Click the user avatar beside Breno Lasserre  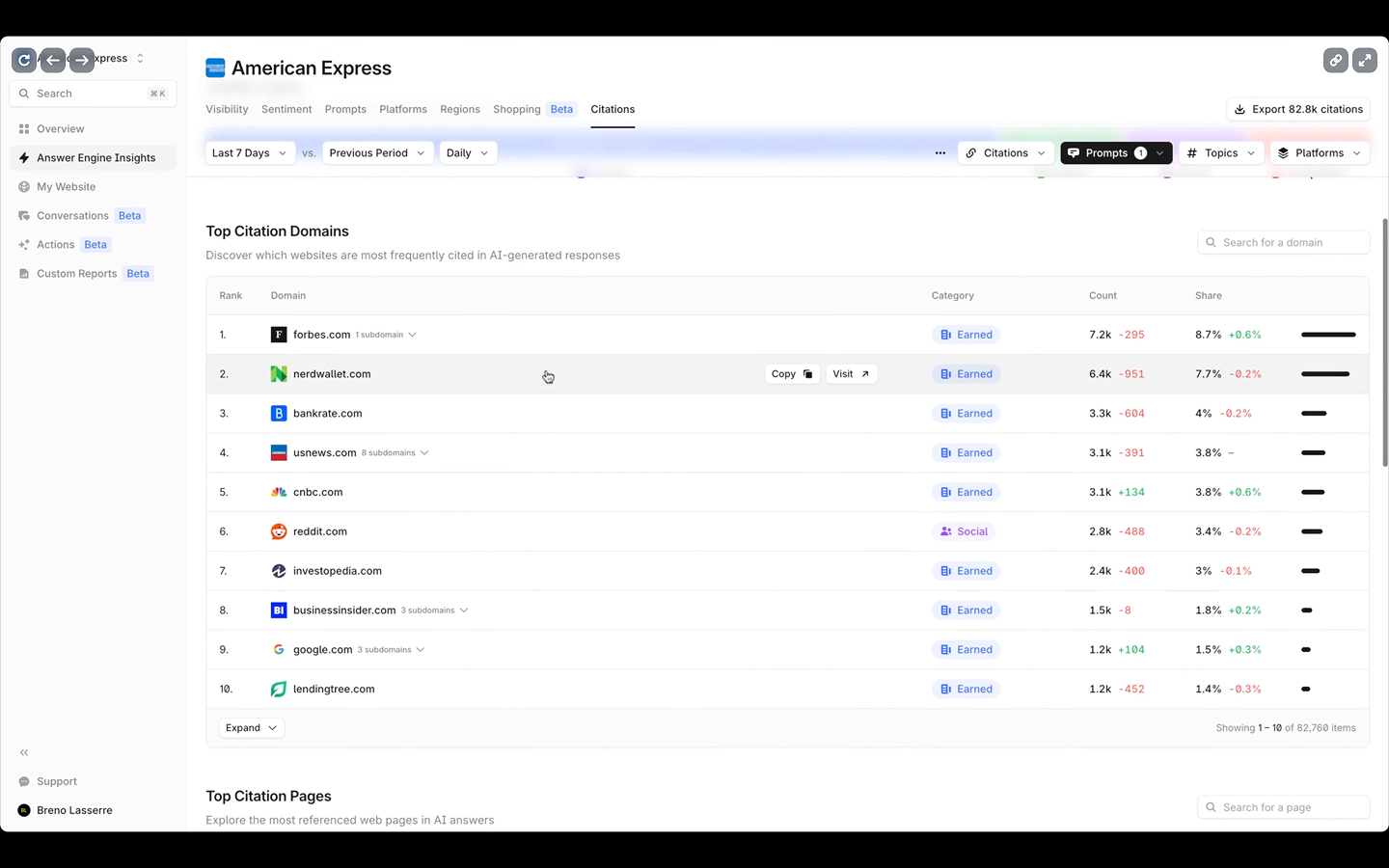tap(24, 810)
